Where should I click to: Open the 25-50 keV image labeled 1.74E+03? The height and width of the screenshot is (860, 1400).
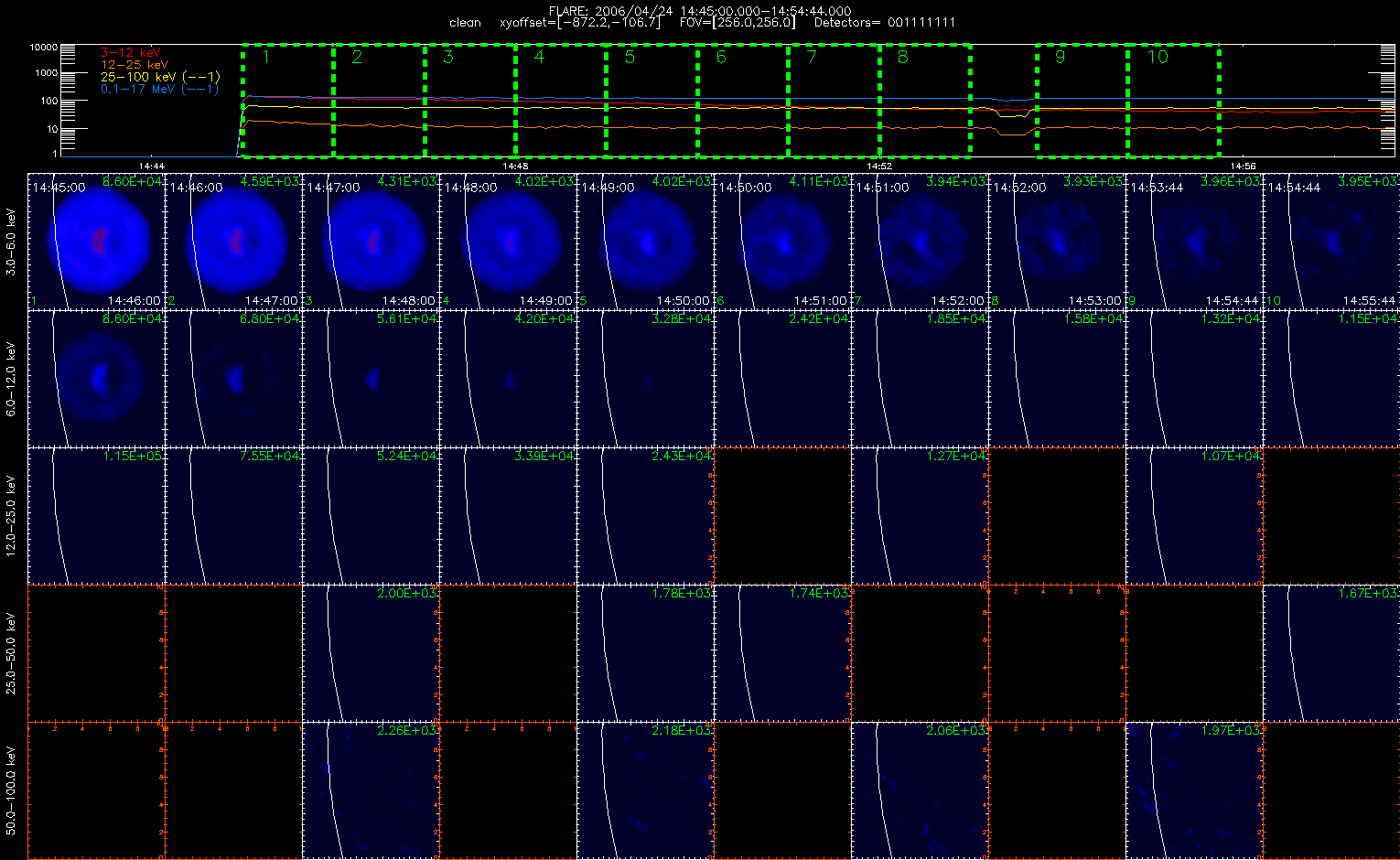[x=782, y=652]
